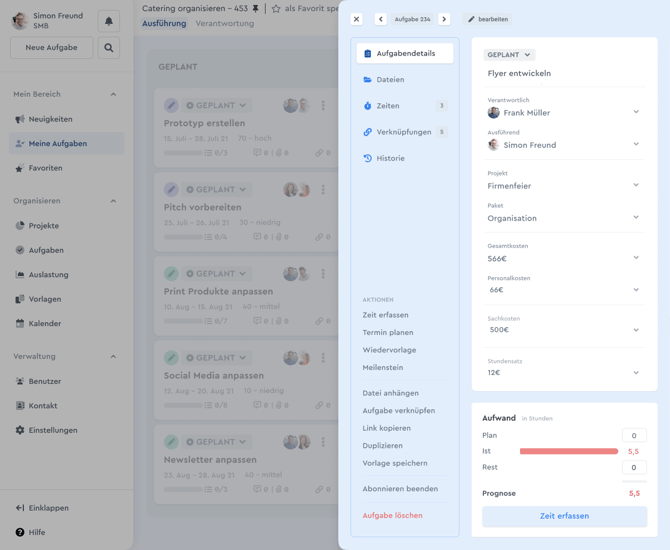
Task: Click Aufgabe löschen link
Action: click(x=392, y=516)
